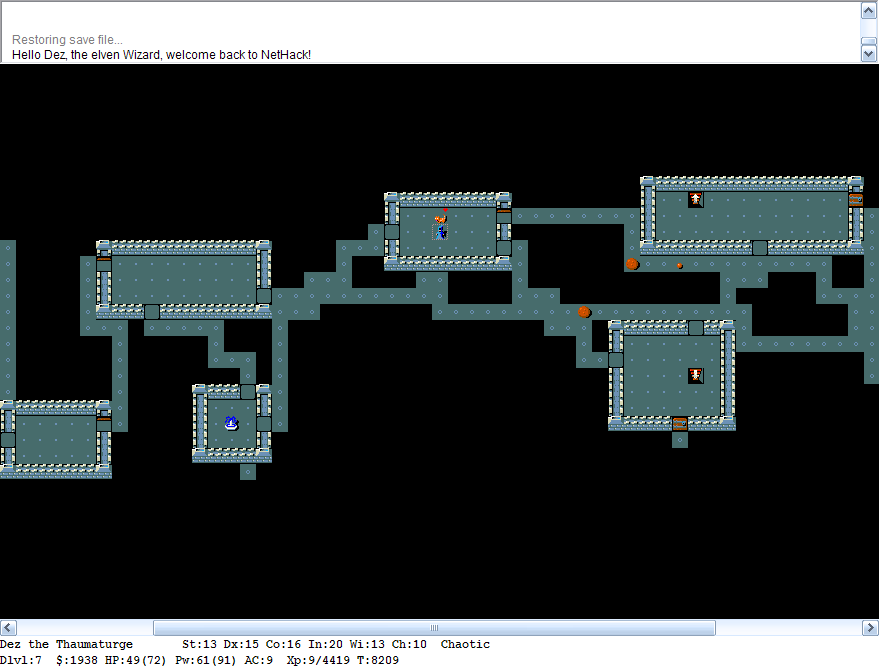Click the lower east doorway of the wizard's room

pyautogui.click(x=504, y=248)
